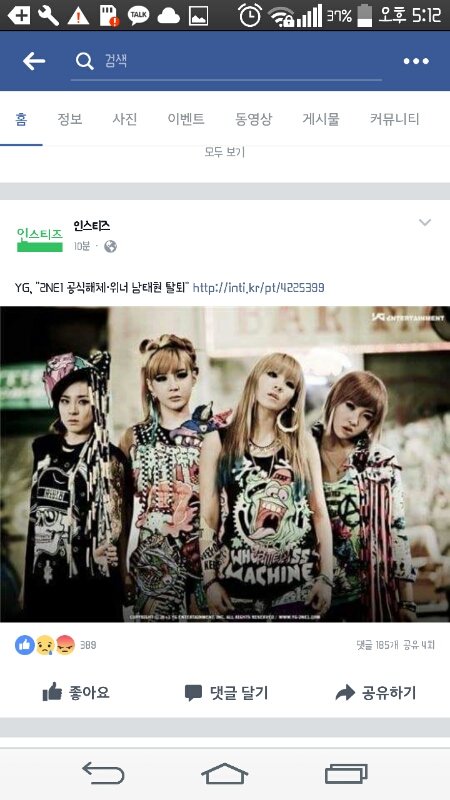Viewport: 450px width, 800px height.
Task: Like the post with 좋아요
Action: [76, 693]
